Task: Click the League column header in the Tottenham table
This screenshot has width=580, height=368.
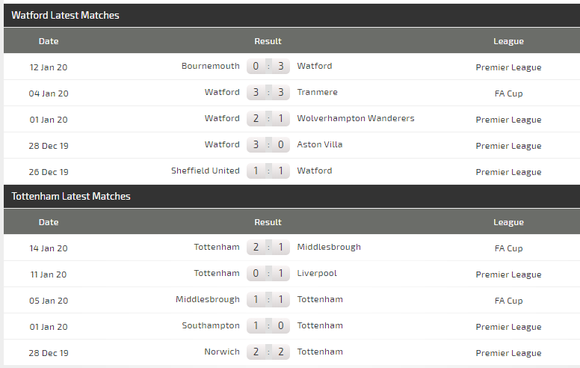Action: pyautogui.click(x=508, y=222)
